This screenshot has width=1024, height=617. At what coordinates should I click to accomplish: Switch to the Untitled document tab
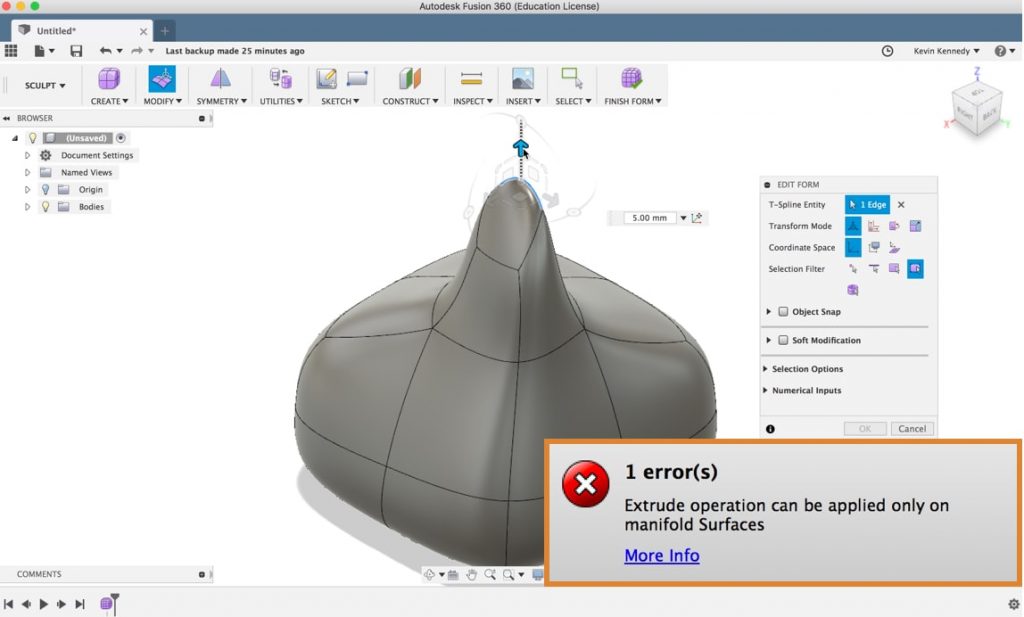tap(82, 31)
